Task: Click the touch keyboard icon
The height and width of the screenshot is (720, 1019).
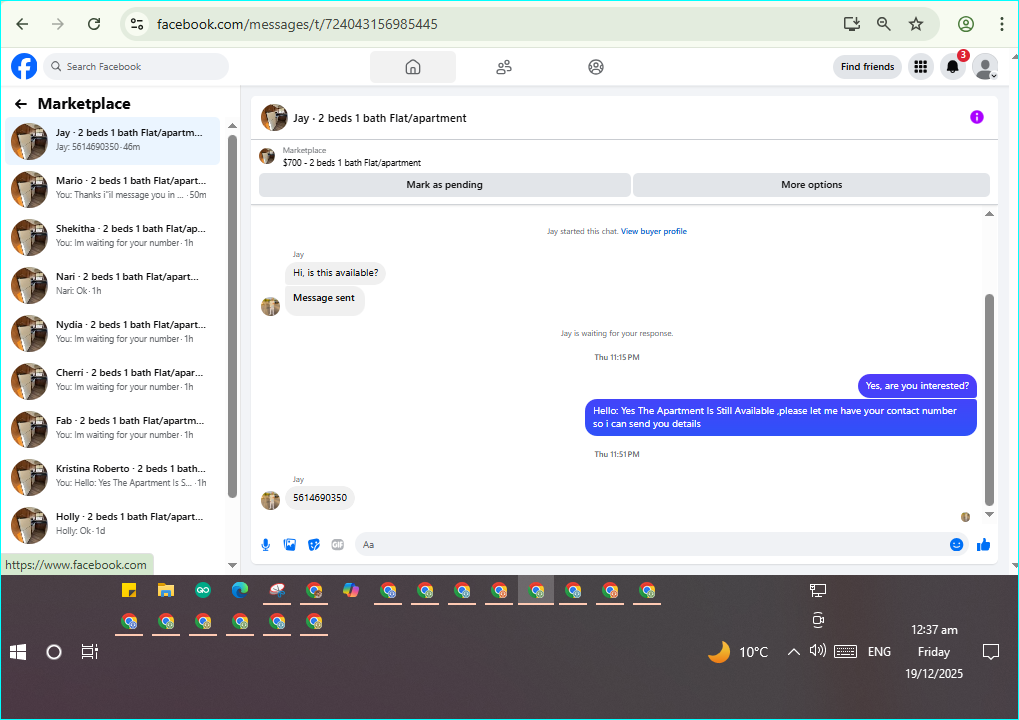Action: pyautogui.click(x=845, y=651)
